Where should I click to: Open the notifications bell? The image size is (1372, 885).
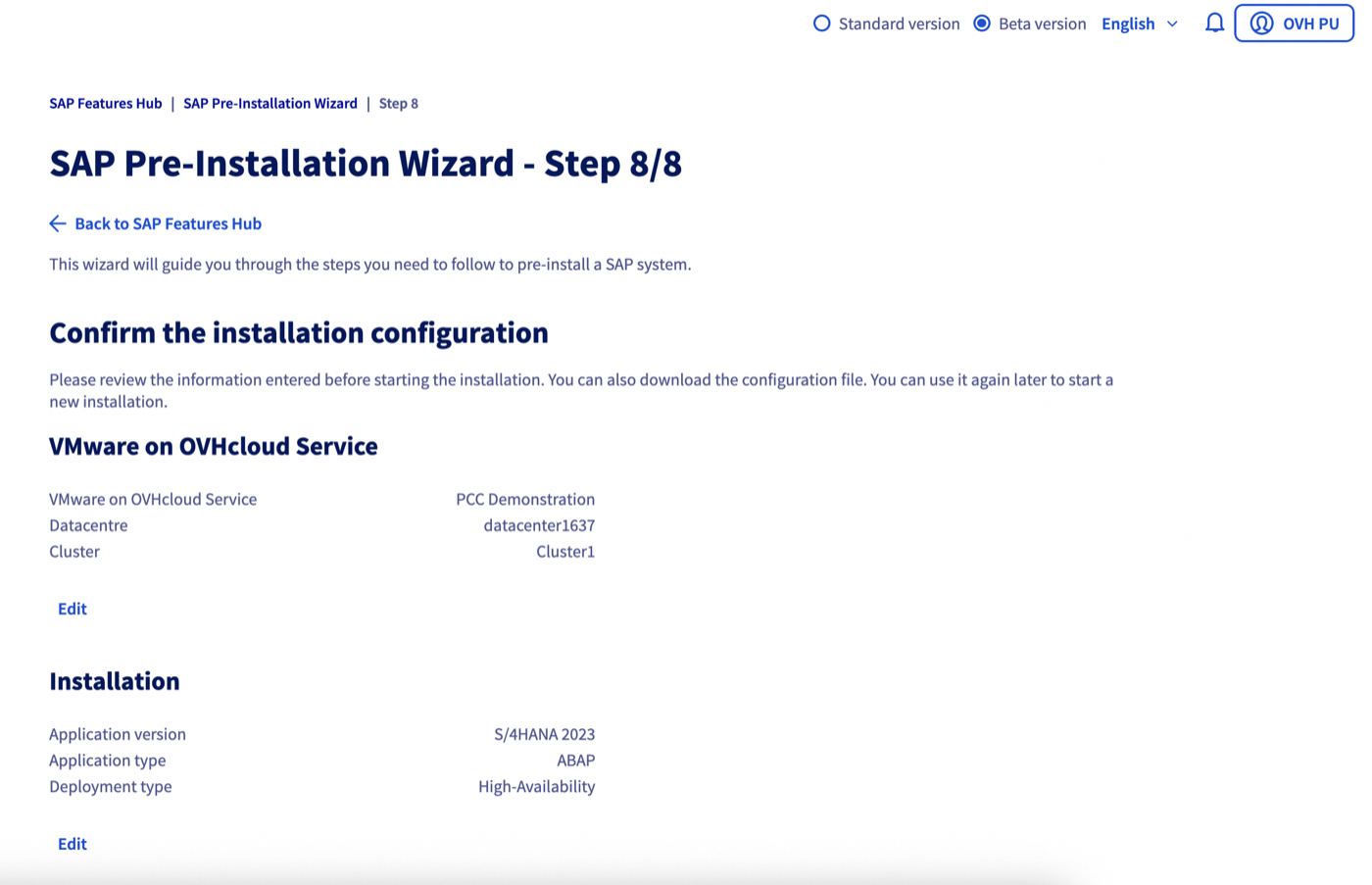click(x=1214, y=23)
